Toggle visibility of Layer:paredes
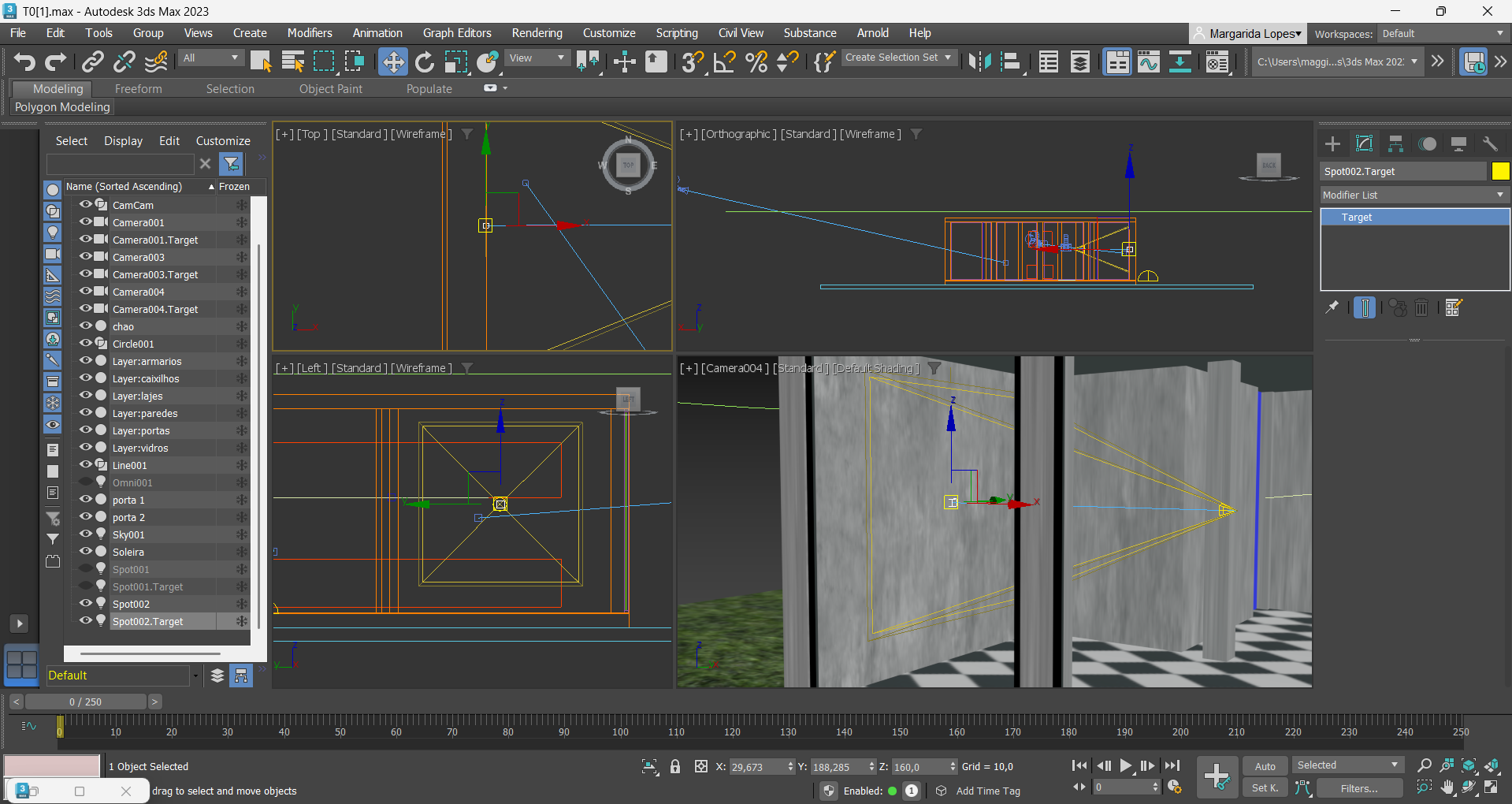The width and height of the screenshot is (1512, 804). 86,413
